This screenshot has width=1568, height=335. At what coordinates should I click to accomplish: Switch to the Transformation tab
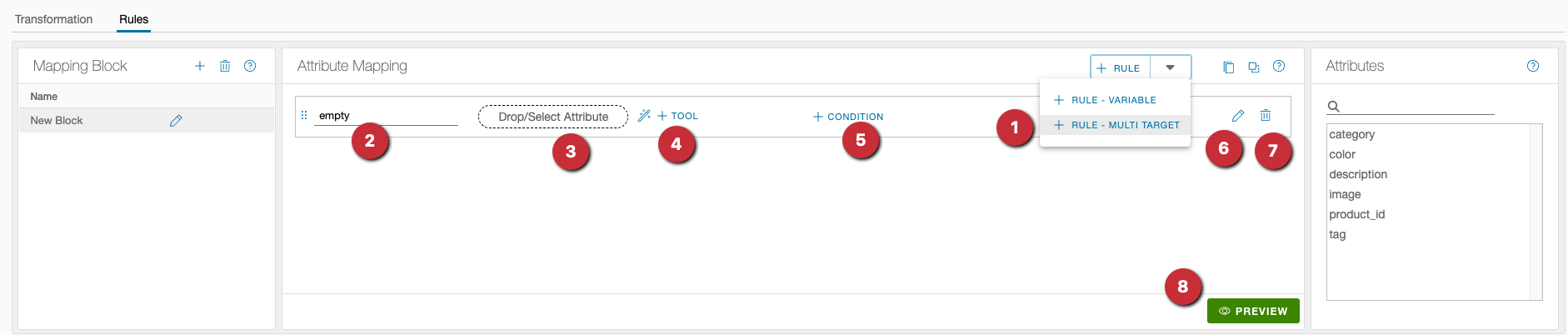(54, 19)
